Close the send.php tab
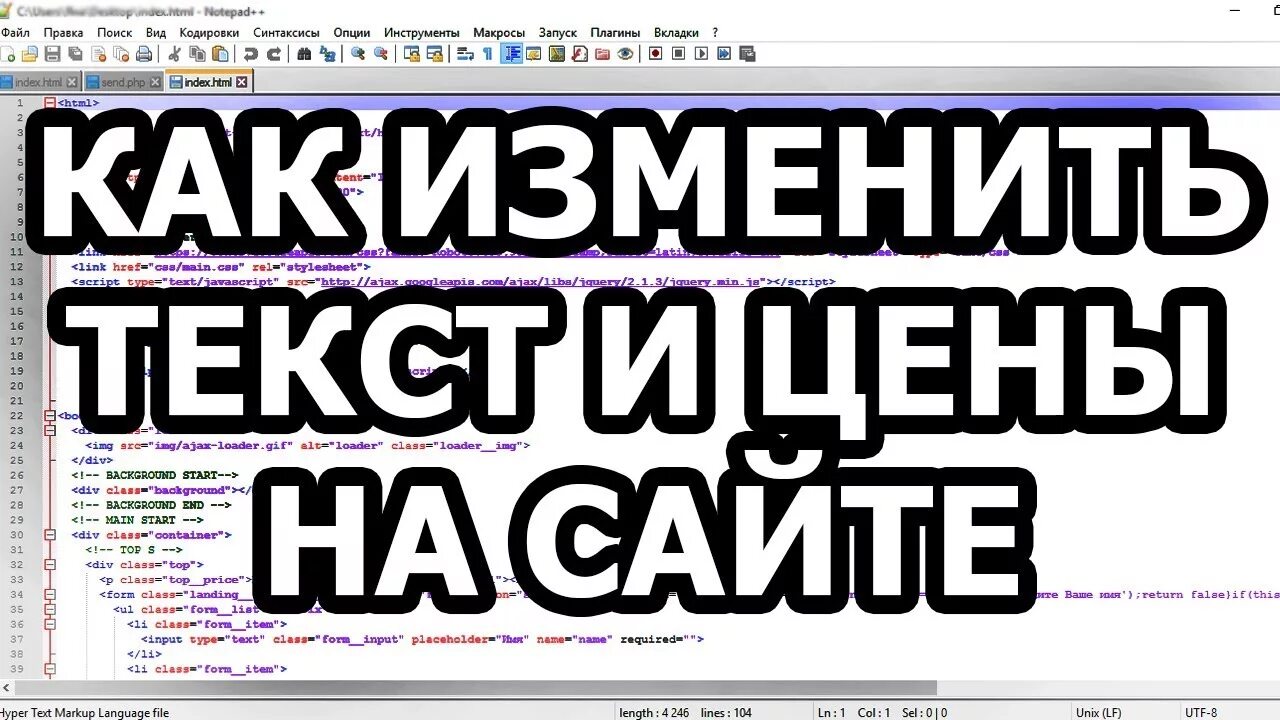 pos(155,82)
